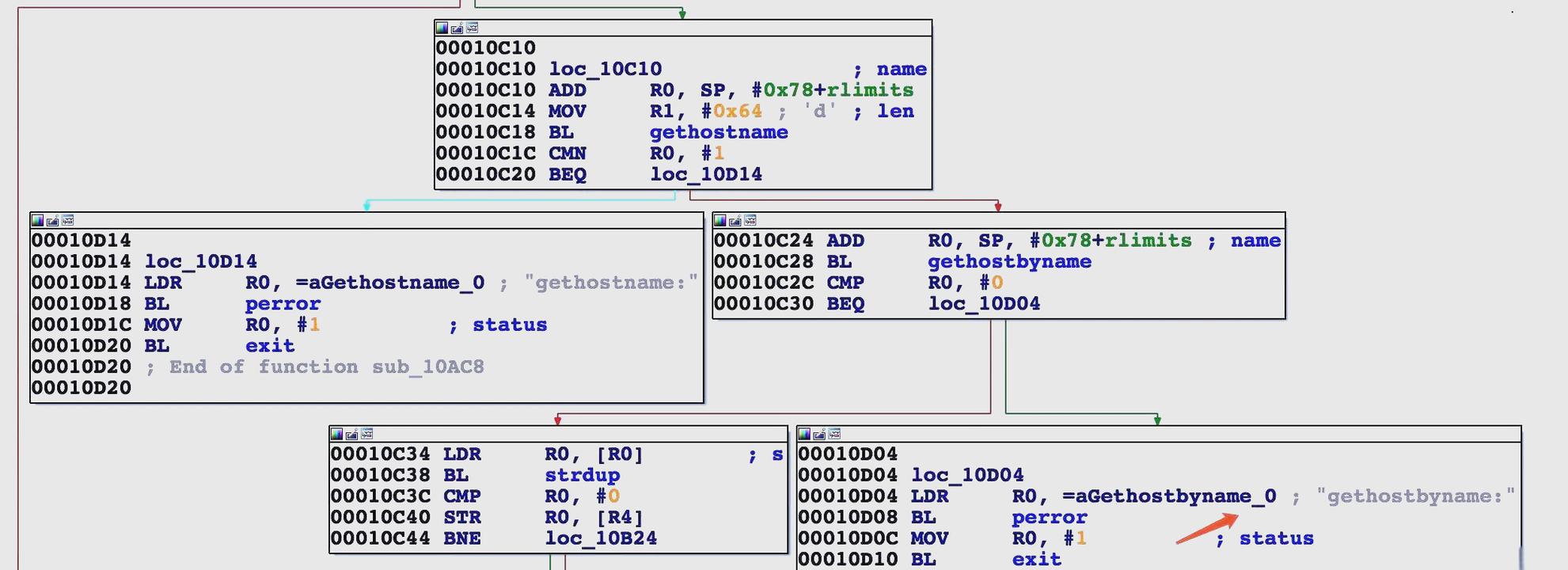
Task: Open node color picker on loc_10C10 block
Action: click(442, 28)
